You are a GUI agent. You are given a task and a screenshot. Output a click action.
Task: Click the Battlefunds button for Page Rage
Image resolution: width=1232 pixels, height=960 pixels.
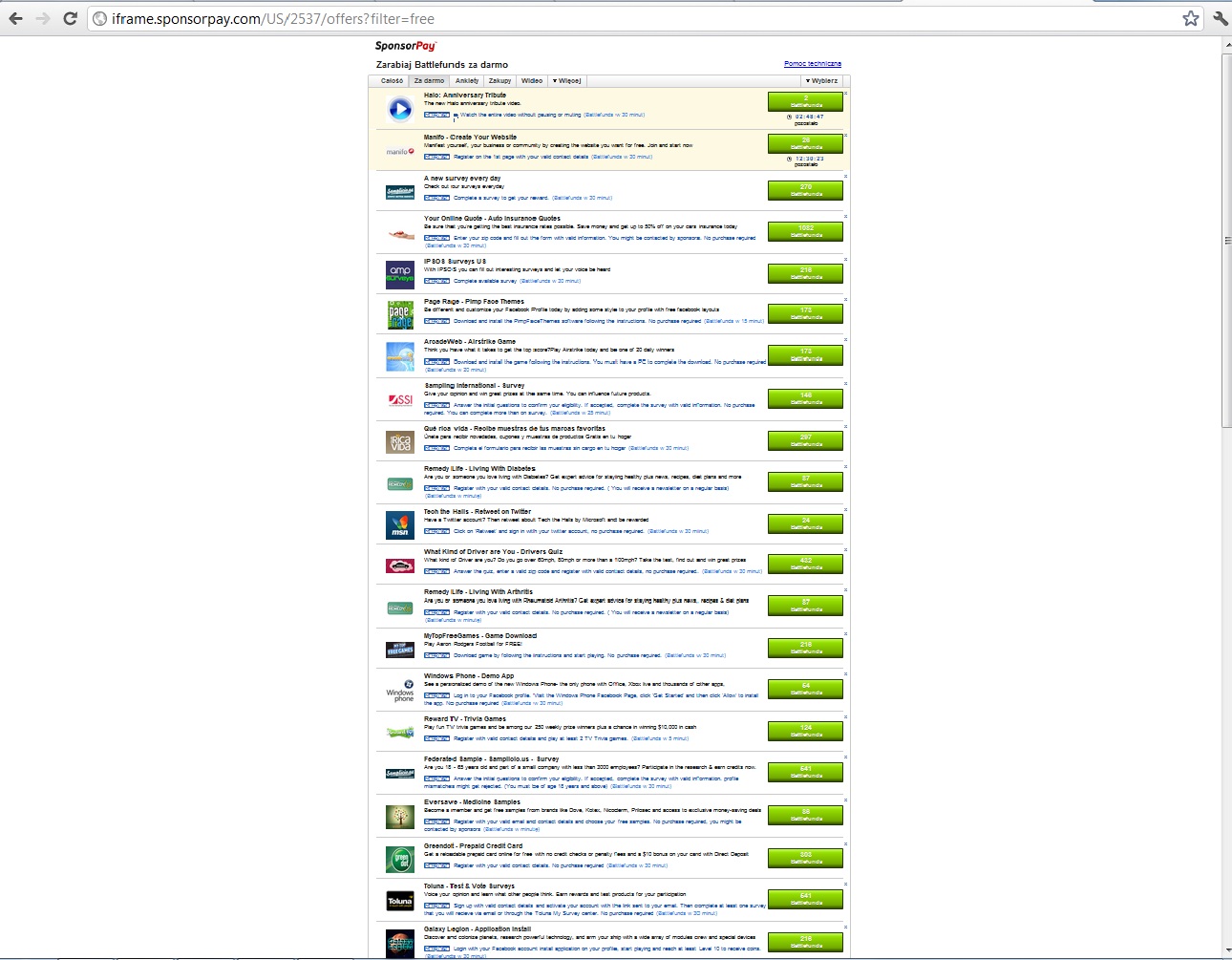point(805,313)
